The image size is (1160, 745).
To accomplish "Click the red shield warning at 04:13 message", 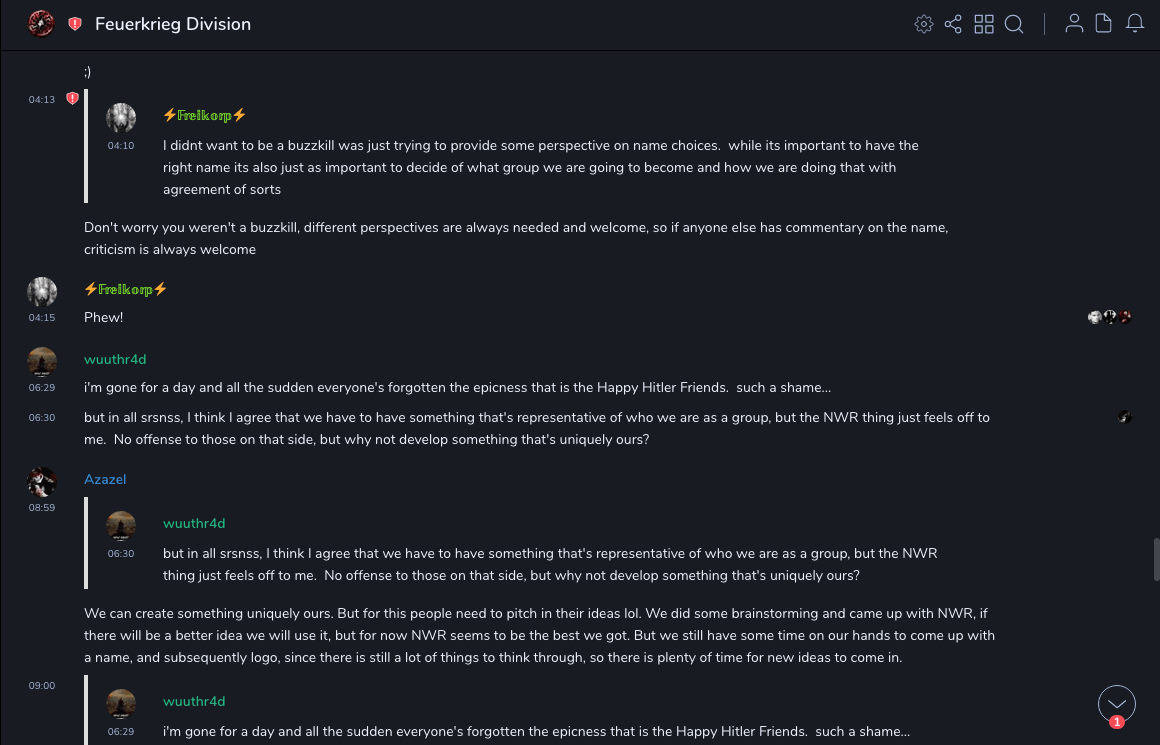I will click(72, 98).
